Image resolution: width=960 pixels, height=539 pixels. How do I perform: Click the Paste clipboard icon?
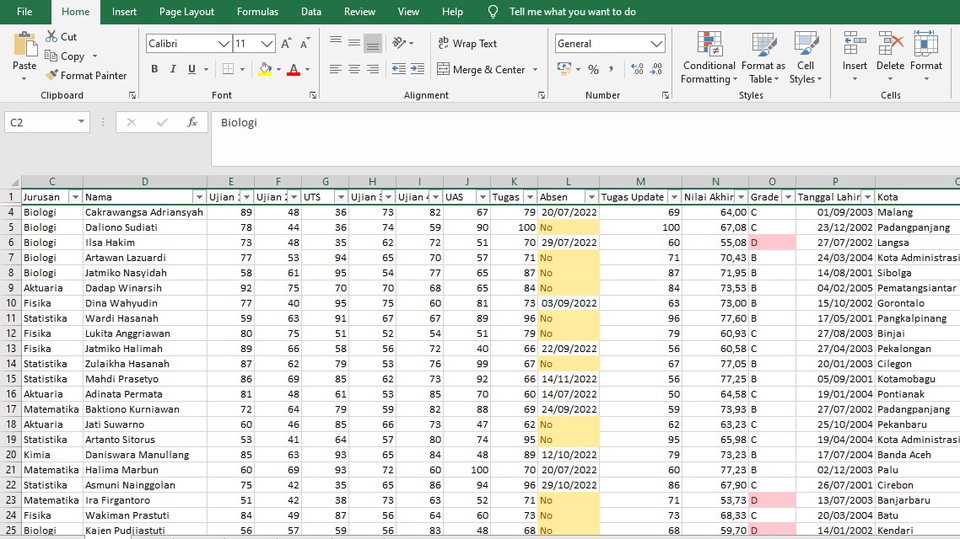point(24,45)
